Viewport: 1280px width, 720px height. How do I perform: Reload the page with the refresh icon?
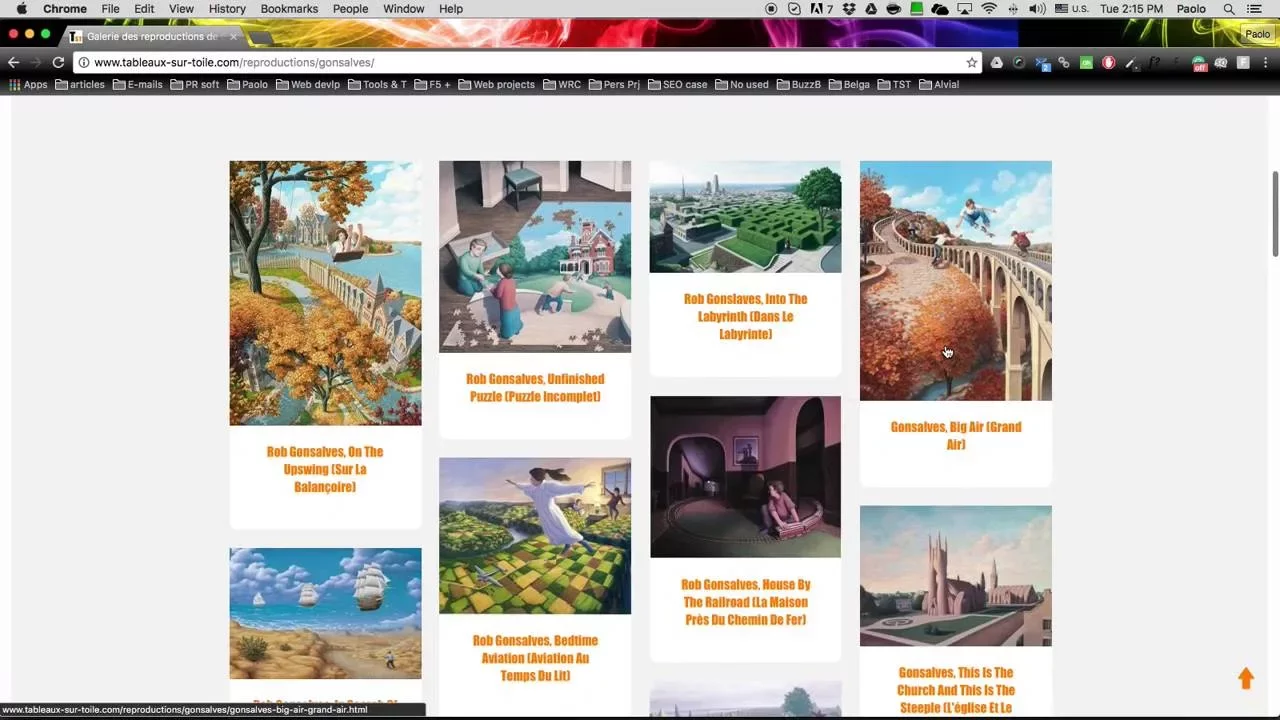(58, 62)
